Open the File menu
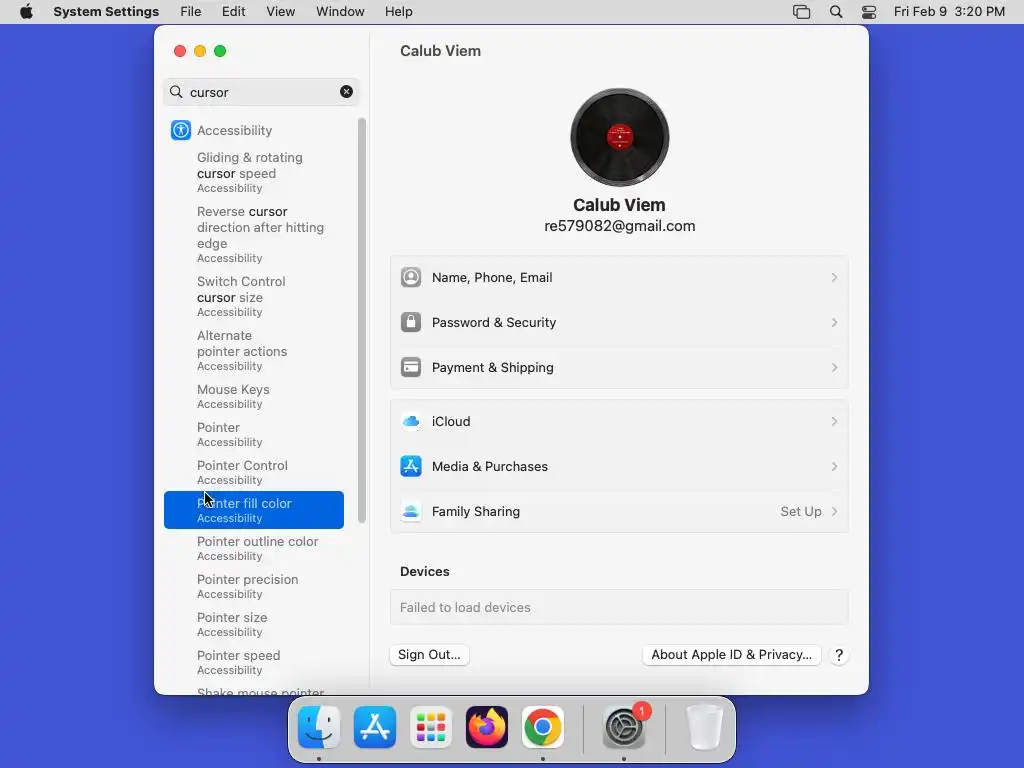 click(x=191, y=12)
